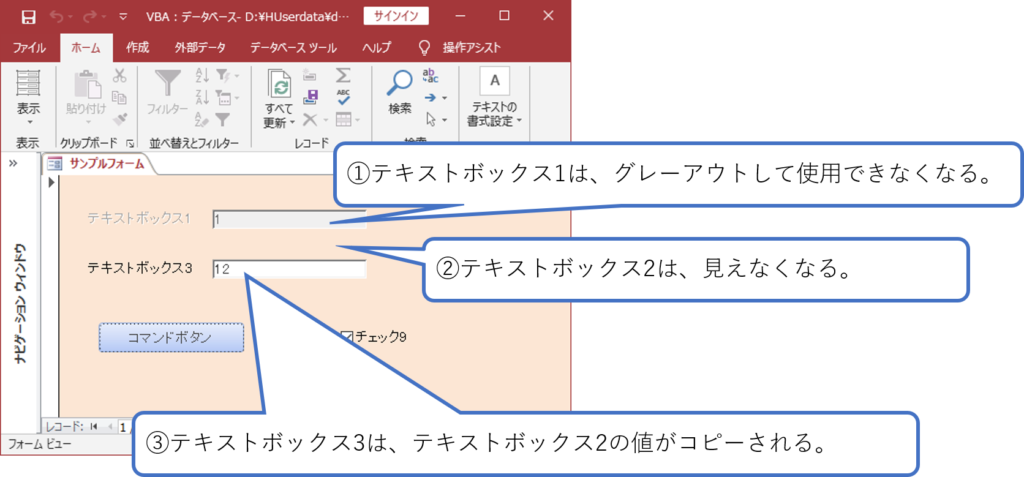The image size is (1024, 477).
Task: Click the format painter brush icon
Action: tap(119, 120)
